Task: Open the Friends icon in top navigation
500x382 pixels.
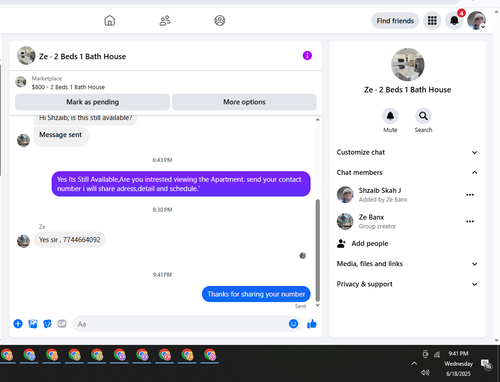Action: [x=165, y=21]
